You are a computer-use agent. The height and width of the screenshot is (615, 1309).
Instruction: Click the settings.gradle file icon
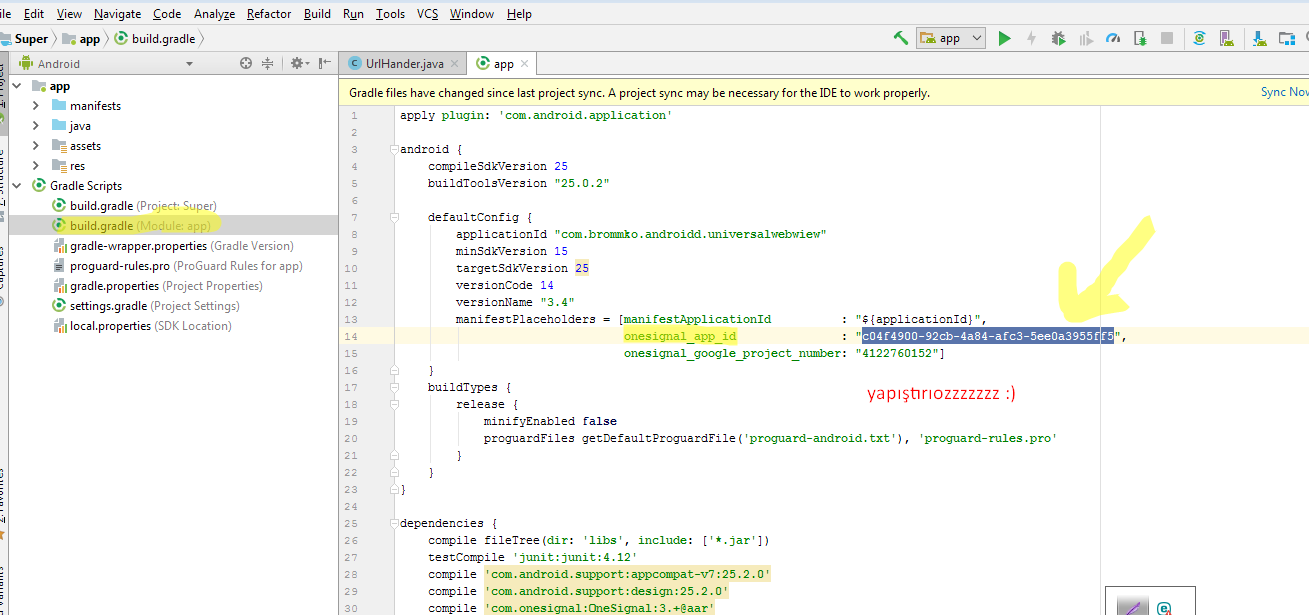(x=59, y=306)
